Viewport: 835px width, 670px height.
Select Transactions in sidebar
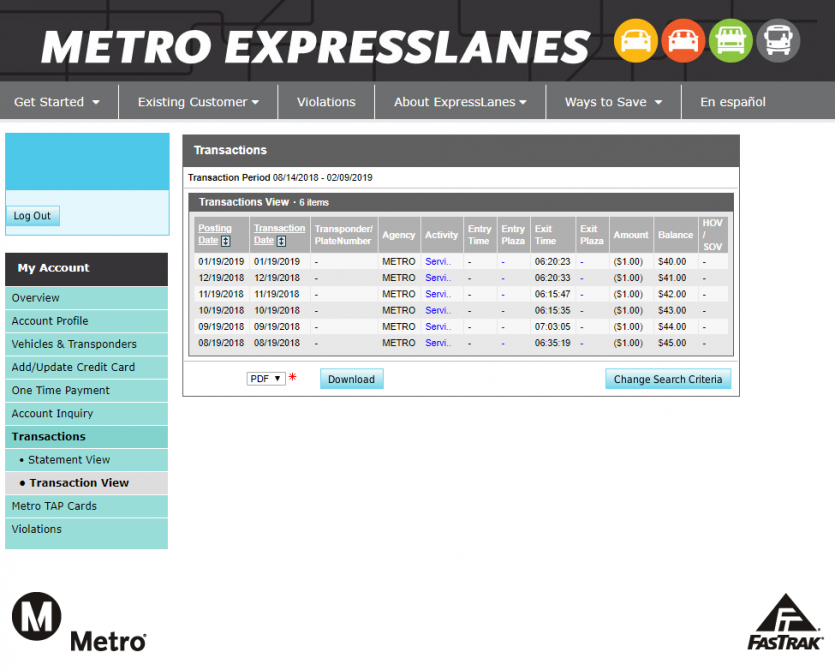(86, 437)
